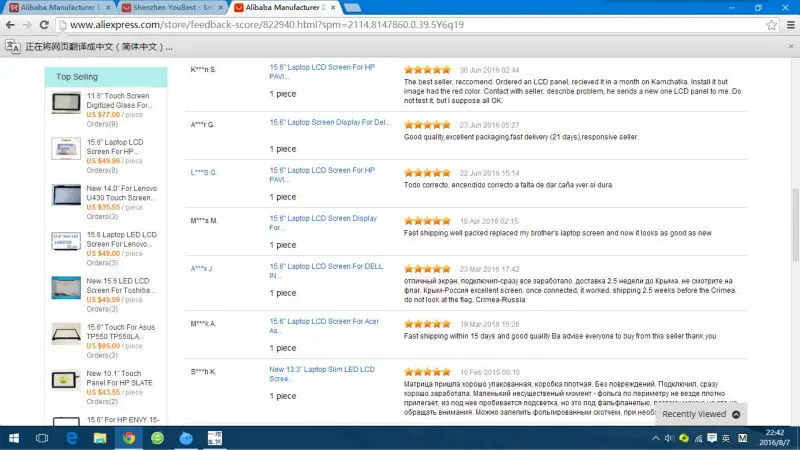Open K***n S. review product link
Viewport: 800px width, 450px height.
[x=322, y=72]
